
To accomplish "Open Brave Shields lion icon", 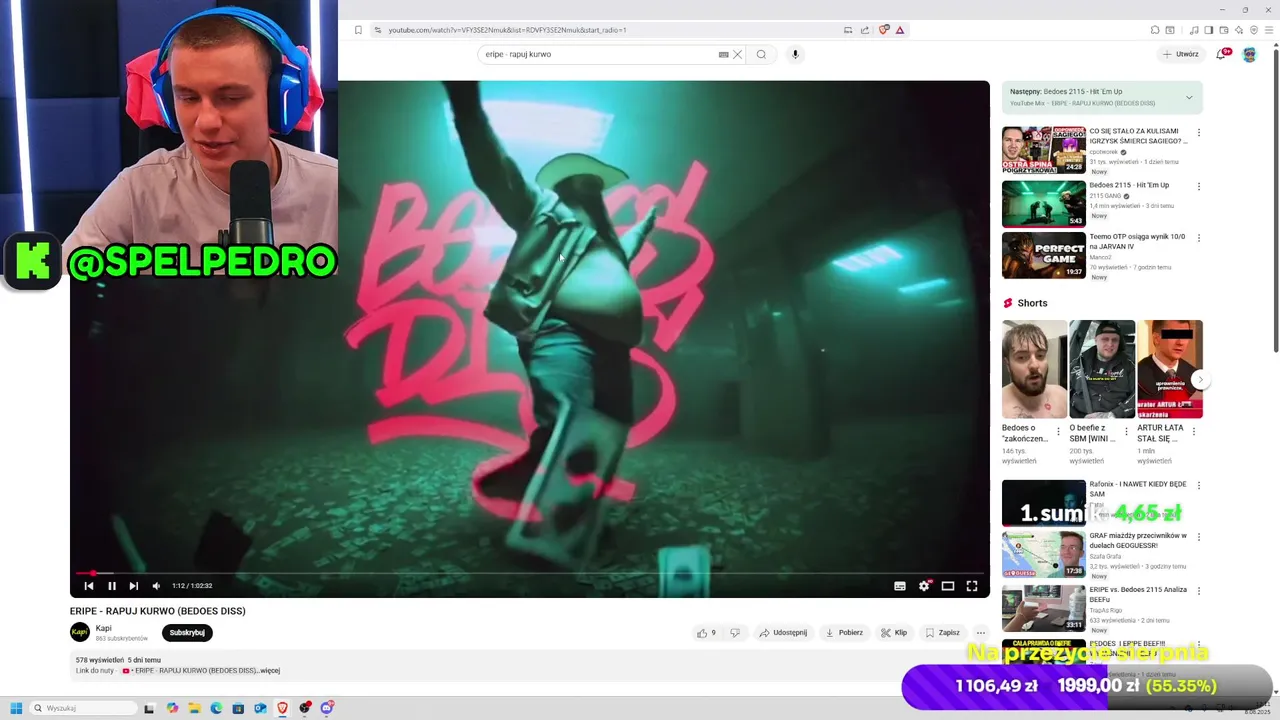I will (x=884, y=30).
